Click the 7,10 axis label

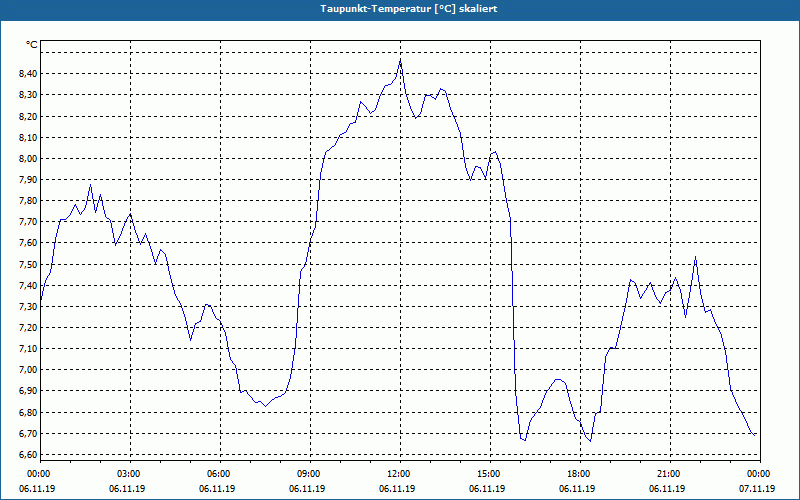(x=28, y=348)
